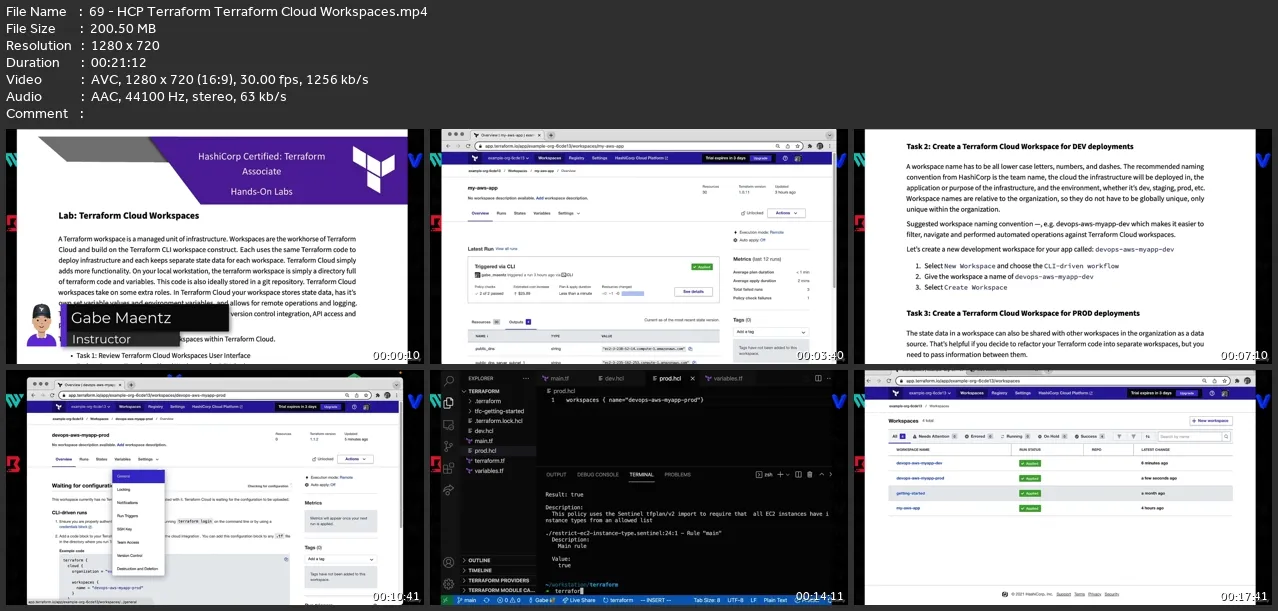Open Manage gear icon in VS Code activity bar
This screenshot has width=1278, height=611.
pos(449,583)
